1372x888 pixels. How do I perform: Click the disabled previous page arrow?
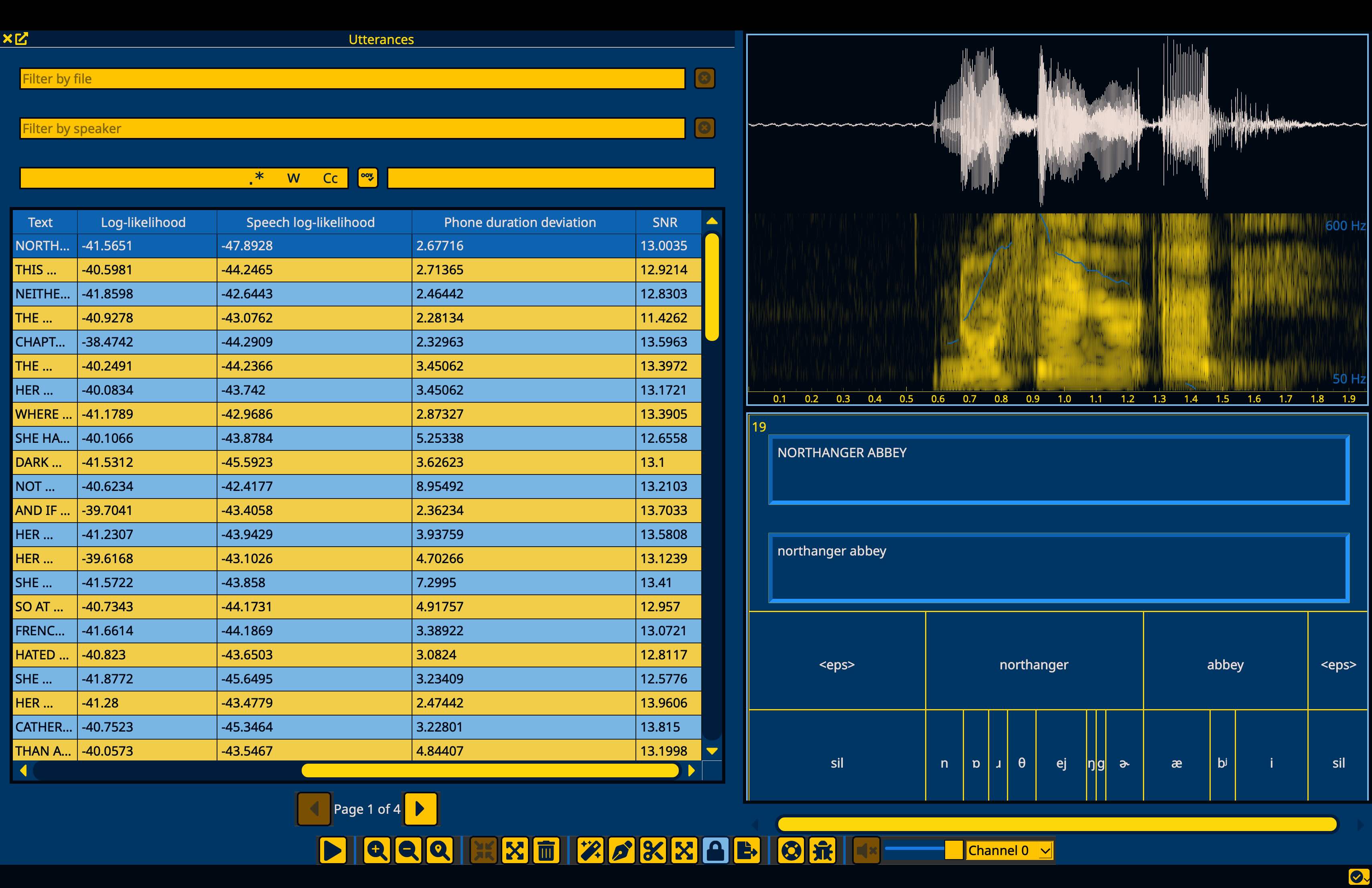(x=314, y=809)
